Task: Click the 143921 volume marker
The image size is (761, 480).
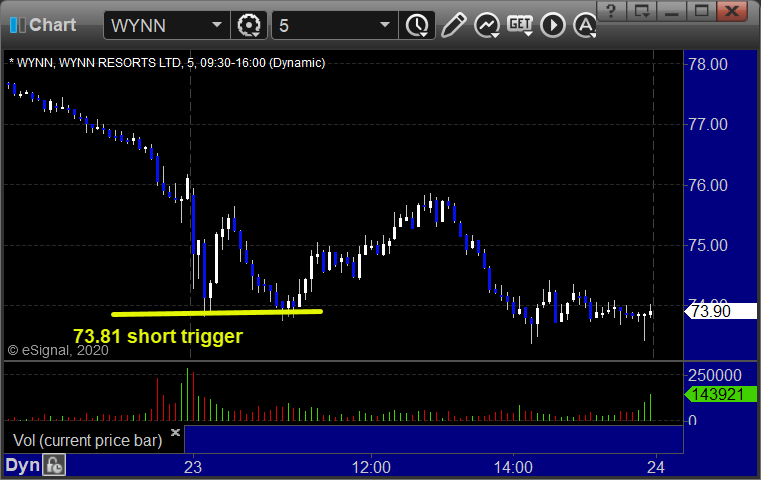Action: point(721,394)
